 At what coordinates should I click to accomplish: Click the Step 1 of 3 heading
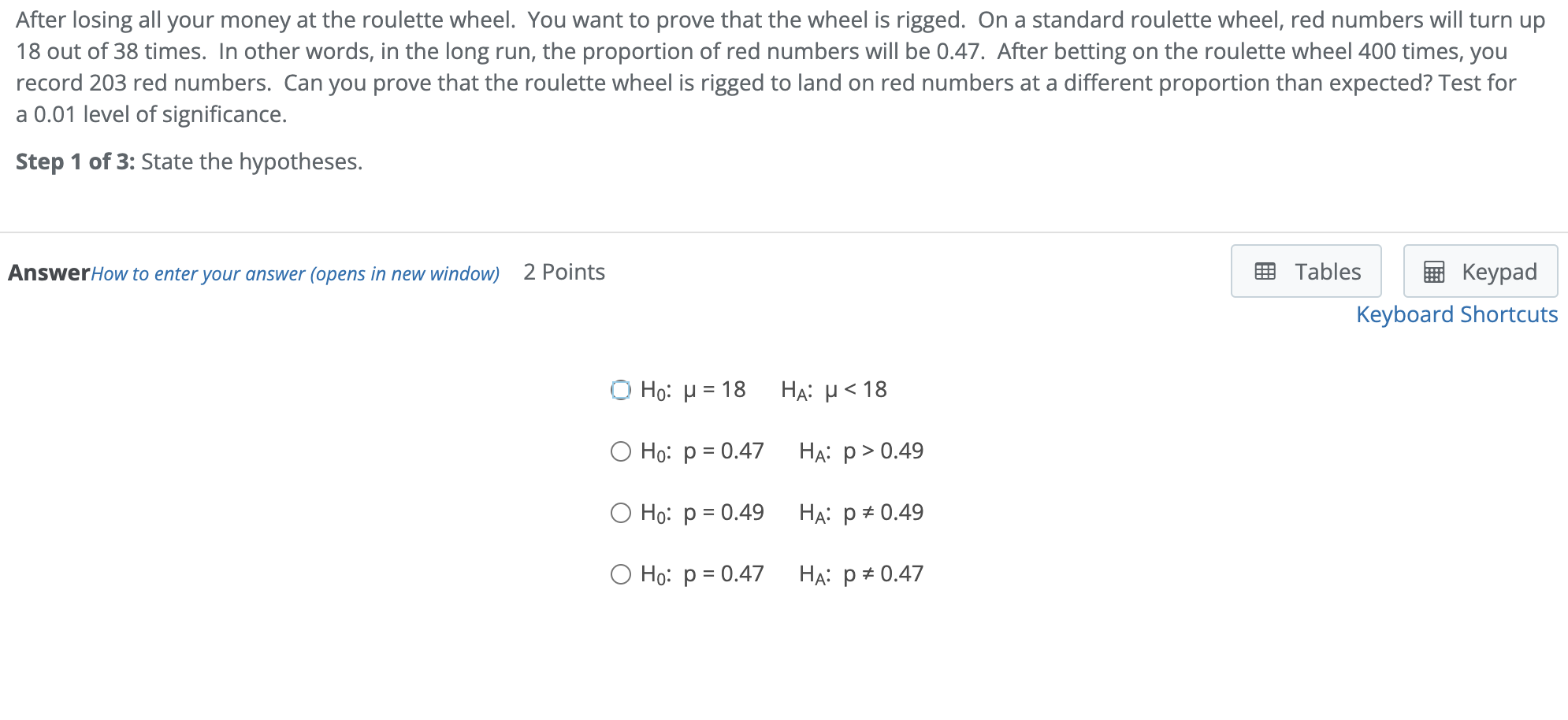75,161
